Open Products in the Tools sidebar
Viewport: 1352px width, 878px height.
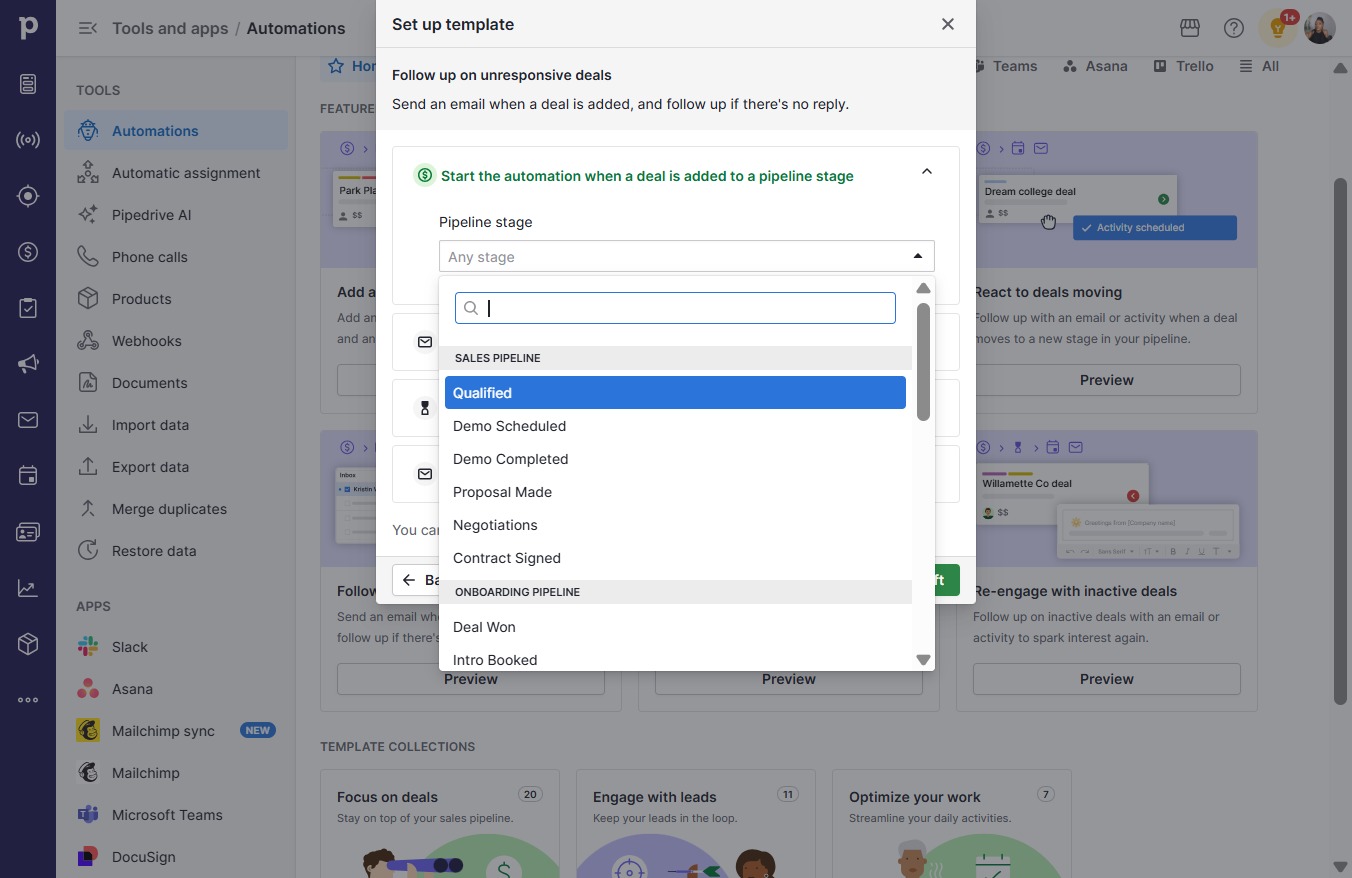(x=176, y=299)
